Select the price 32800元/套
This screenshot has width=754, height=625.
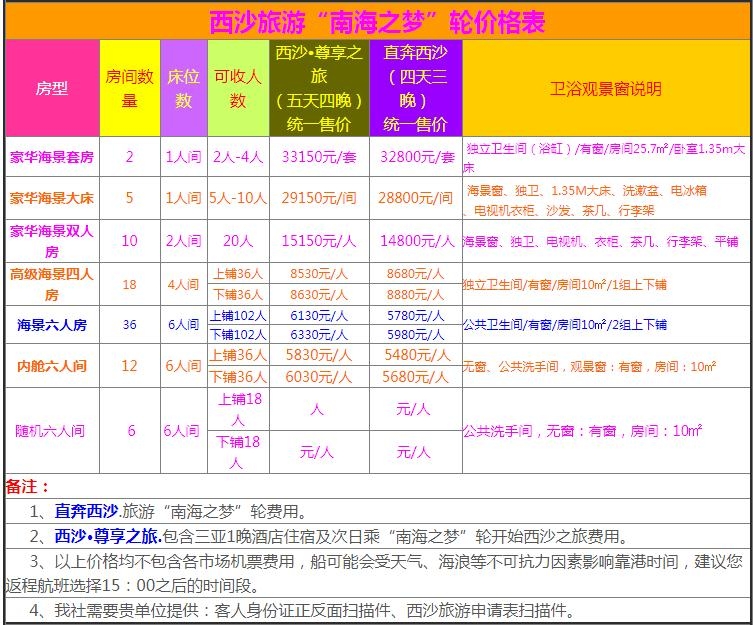pos(417,157)
